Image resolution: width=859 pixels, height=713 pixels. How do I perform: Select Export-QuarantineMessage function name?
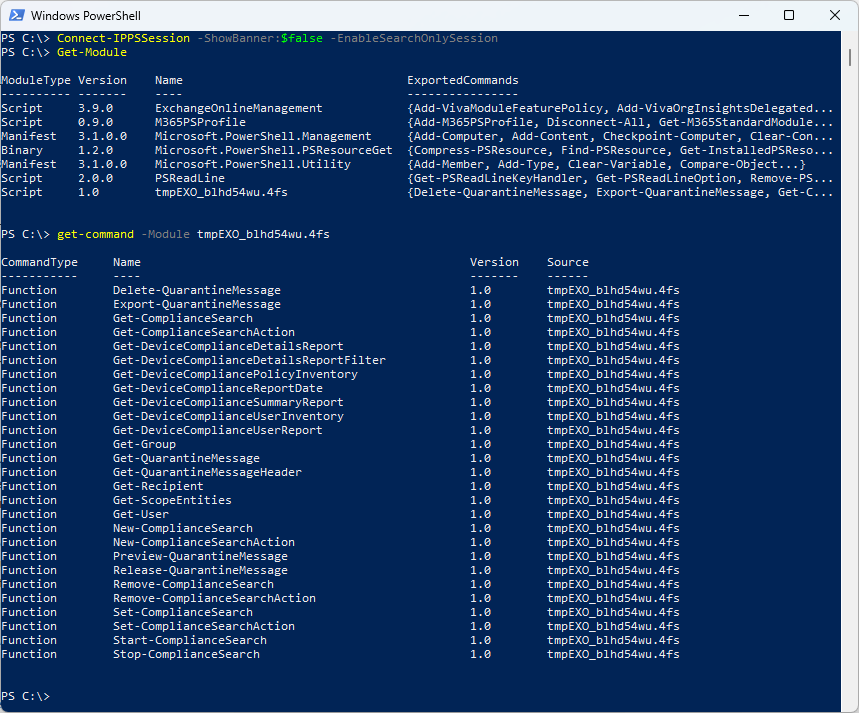click(x=197, y=304)
